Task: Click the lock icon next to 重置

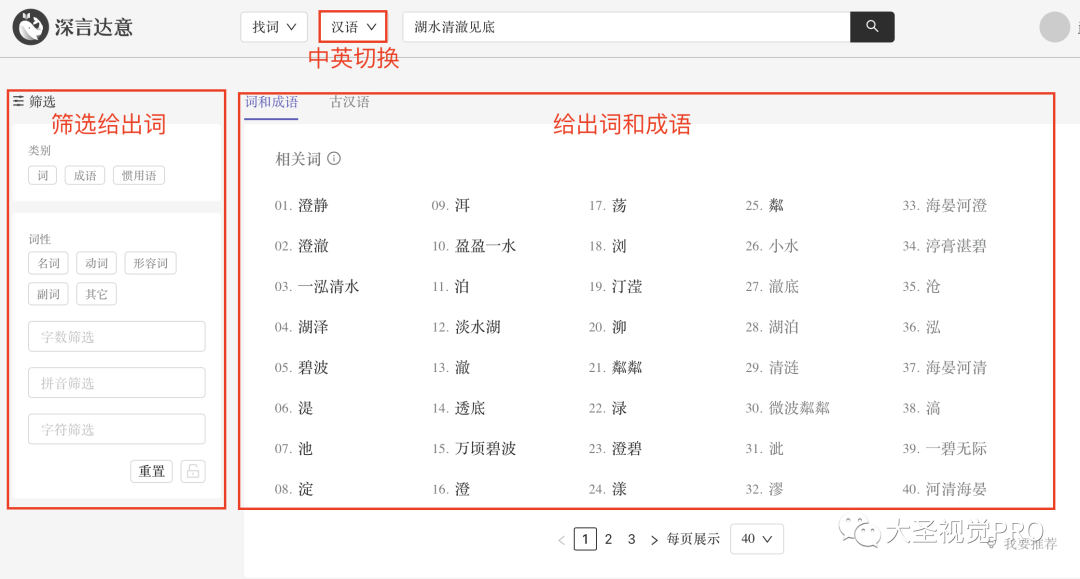Action: click(x=193, y=471)
